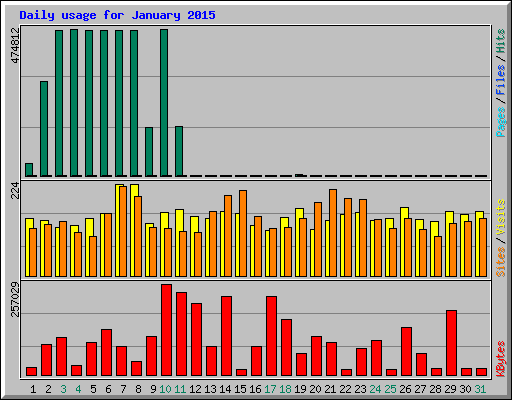The height and width of the screenshot is (400, 512).
Task: Click green day label 25
Action: [x=390, y=389]
